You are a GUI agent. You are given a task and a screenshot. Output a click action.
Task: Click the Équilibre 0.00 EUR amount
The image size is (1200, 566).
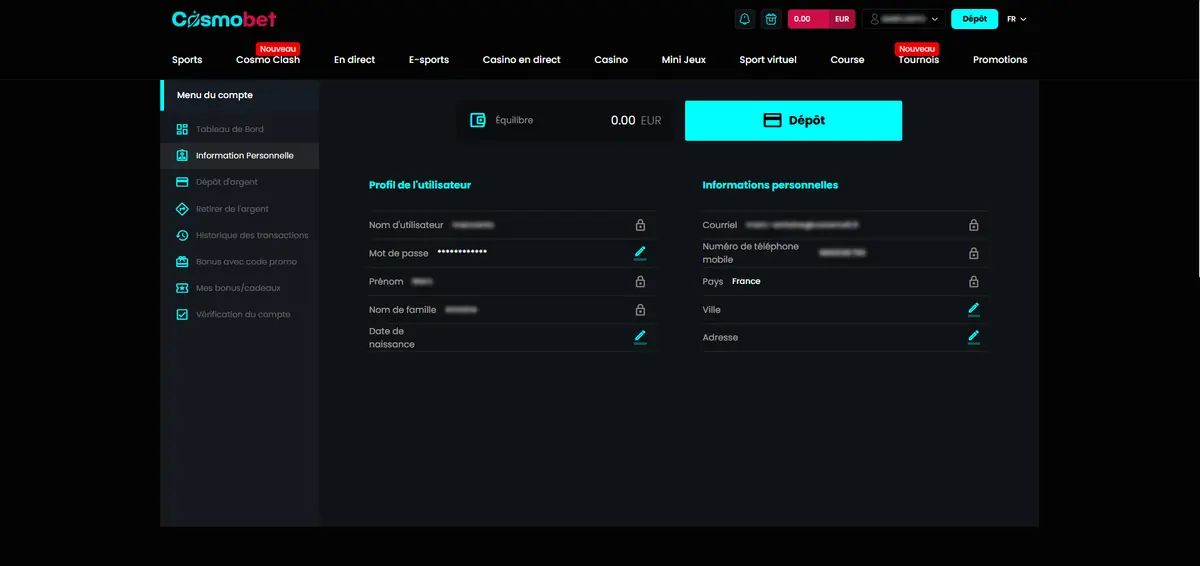click(636, 120)
